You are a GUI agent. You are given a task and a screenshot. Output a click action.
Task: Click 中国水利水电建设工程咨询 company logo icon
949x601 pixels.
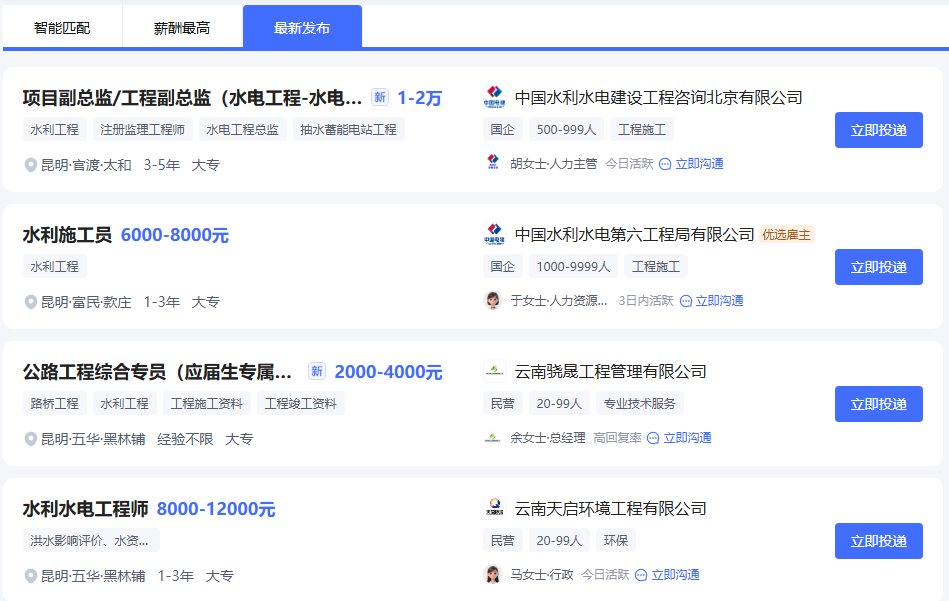pos(494,98)
